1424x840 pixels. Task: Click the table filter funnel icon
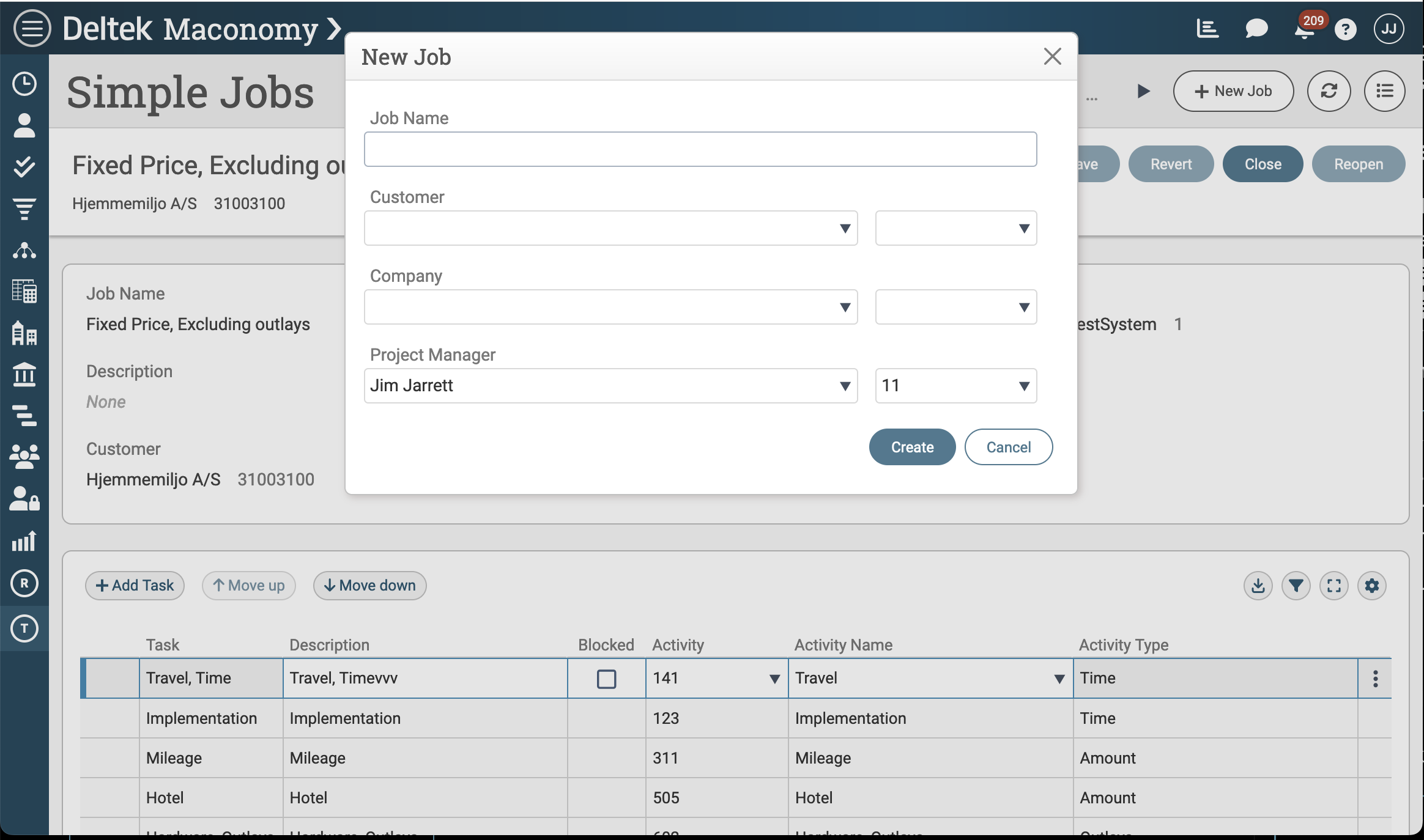(1296, 586)
